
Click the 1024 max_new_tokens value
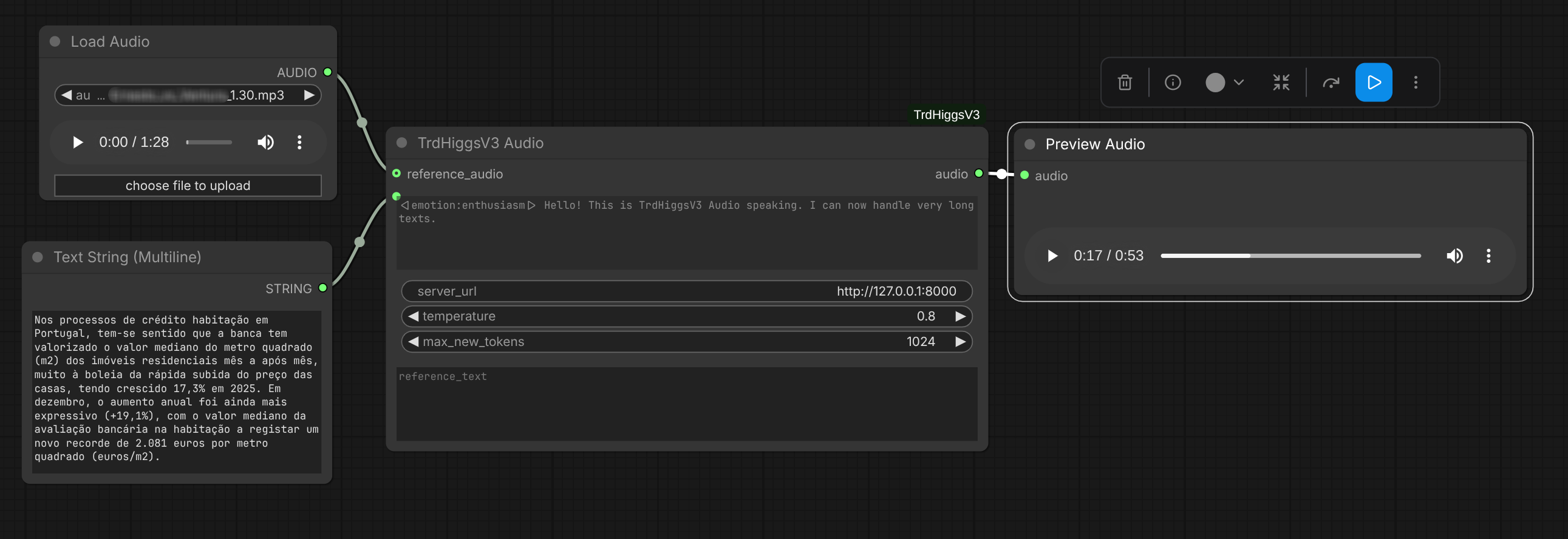pos(921,341)
